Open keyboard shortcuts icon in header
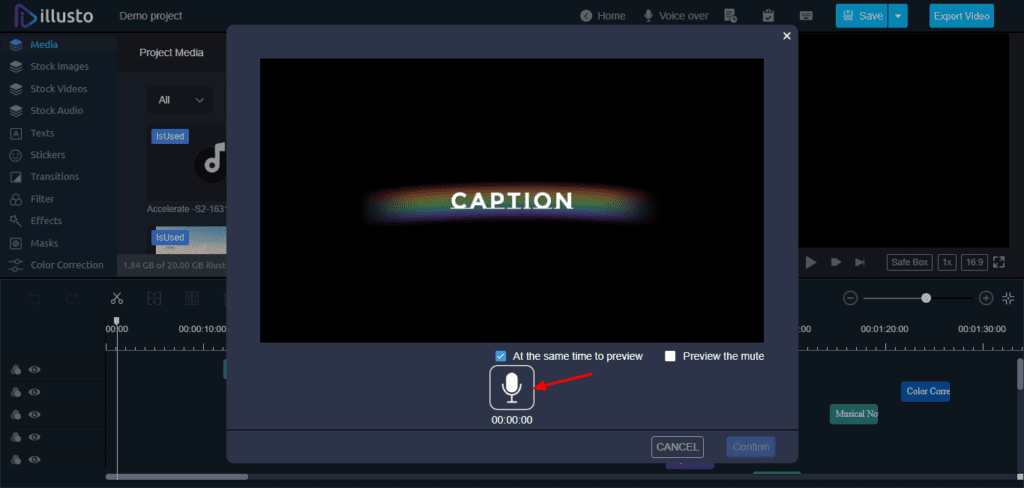 806,16
